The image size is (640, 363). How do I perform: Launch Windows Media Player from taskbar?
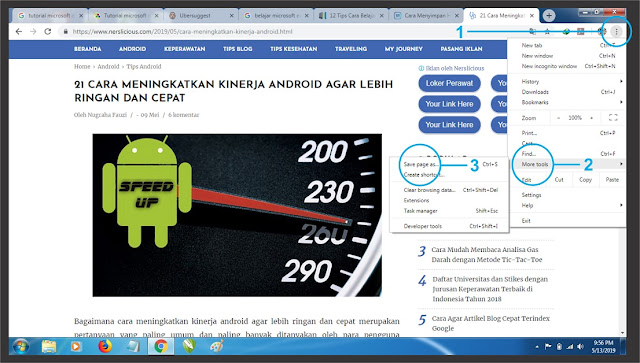pos(76,347)
